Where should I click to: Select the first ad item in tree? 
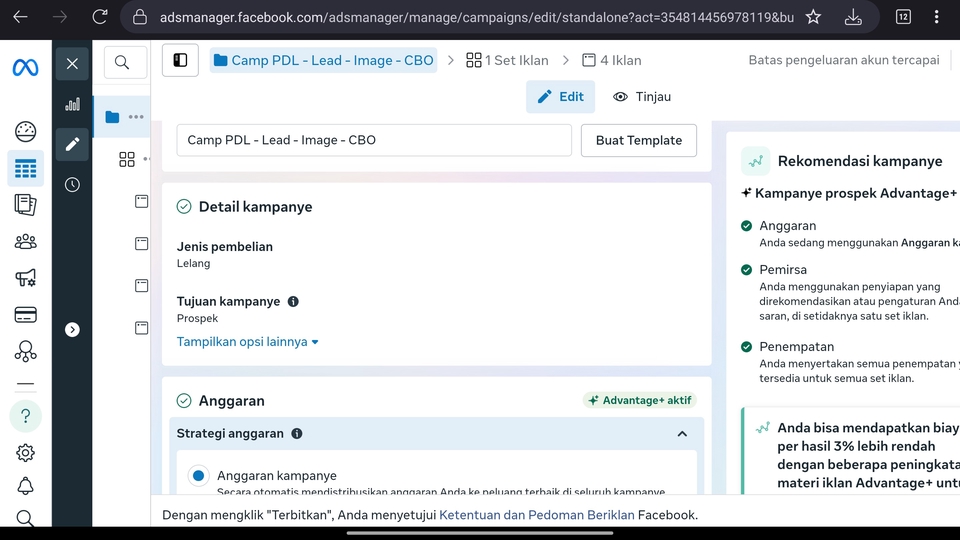click(141, 201)
